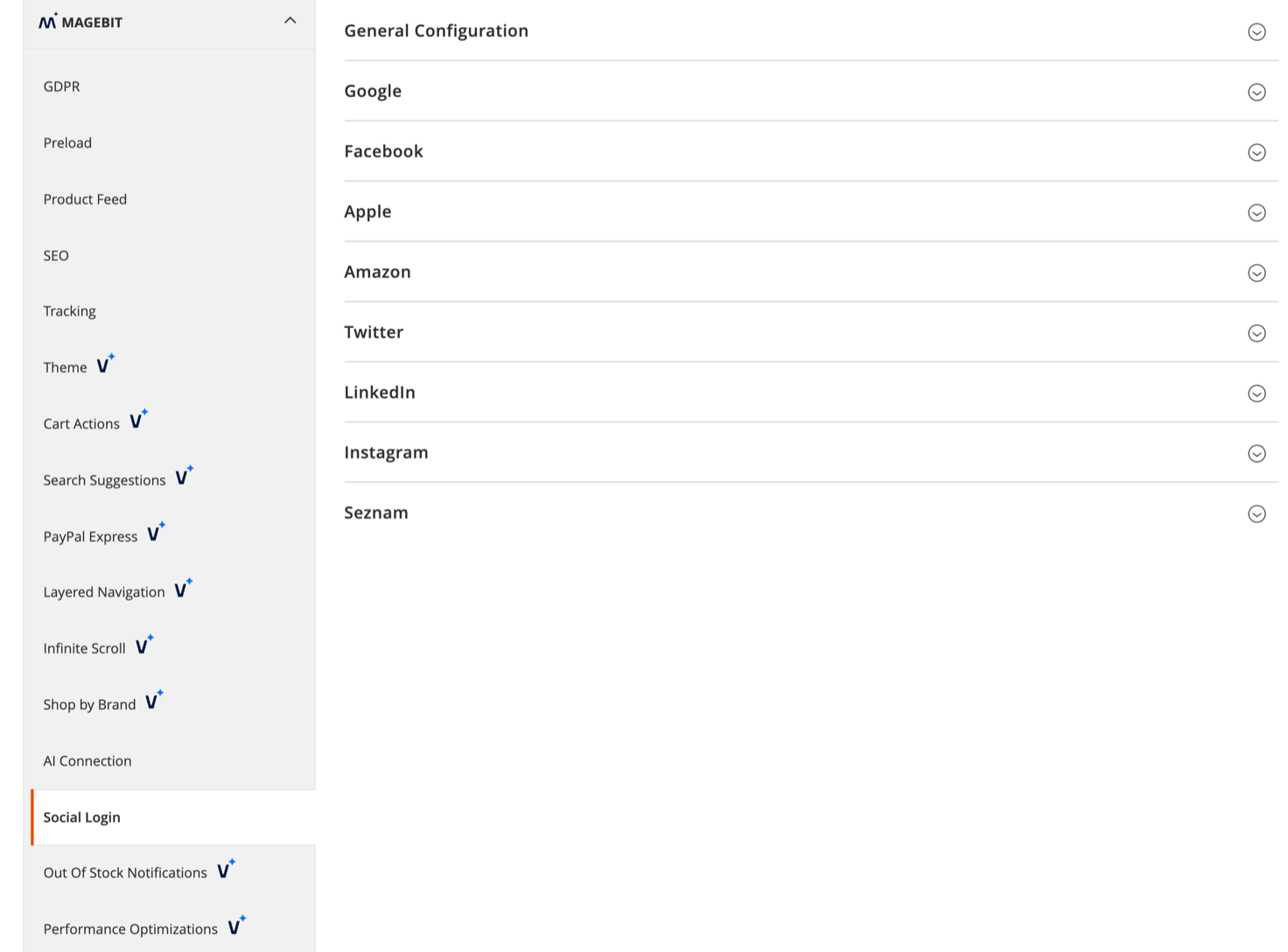The height and width of the screenshot is (952, 1288).
Task: Click the circle arrow icon for Seznam
Action: pyautogui.click(x=1256, y=514)
